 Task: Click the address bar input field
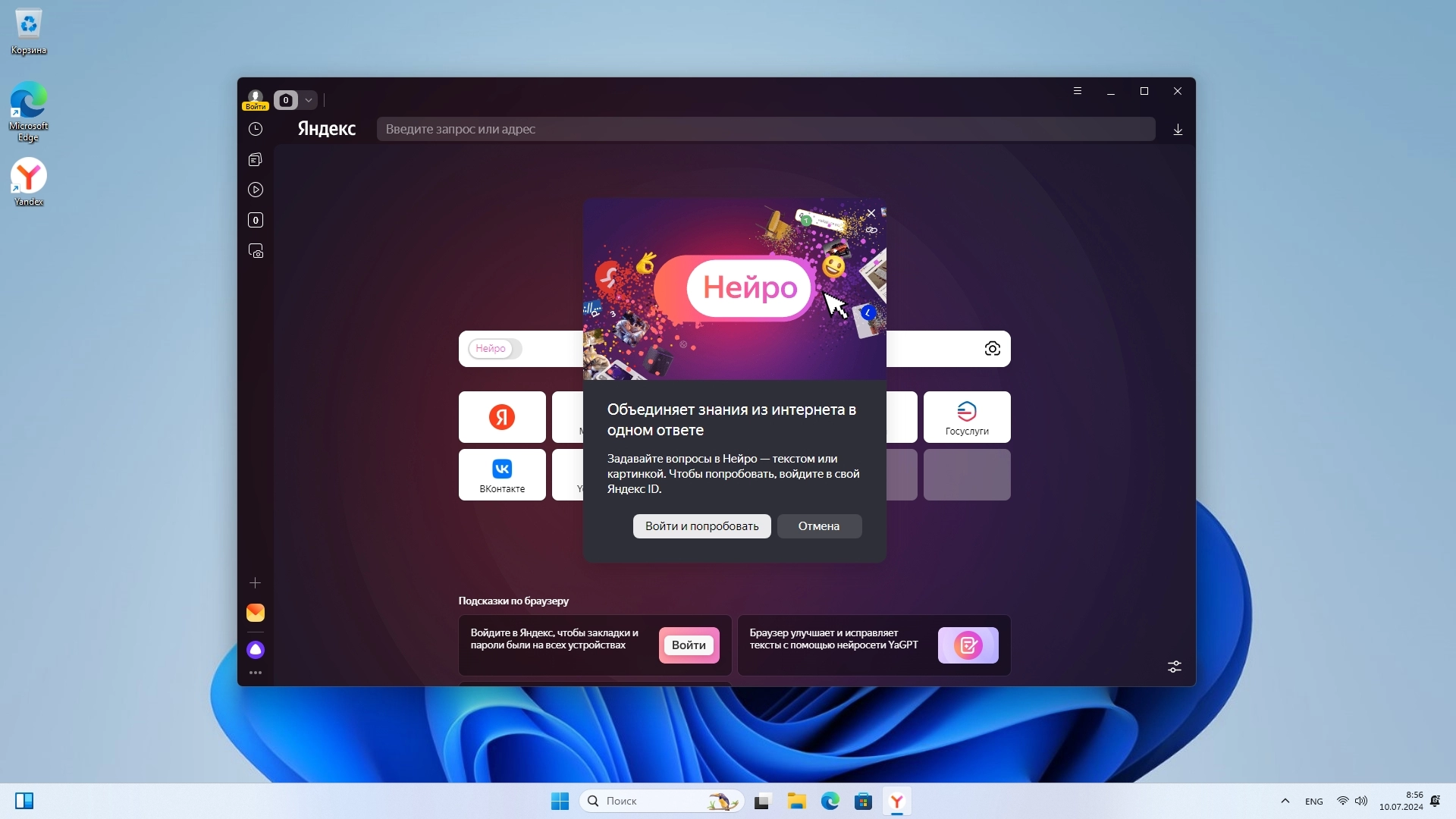coord(766,129)
